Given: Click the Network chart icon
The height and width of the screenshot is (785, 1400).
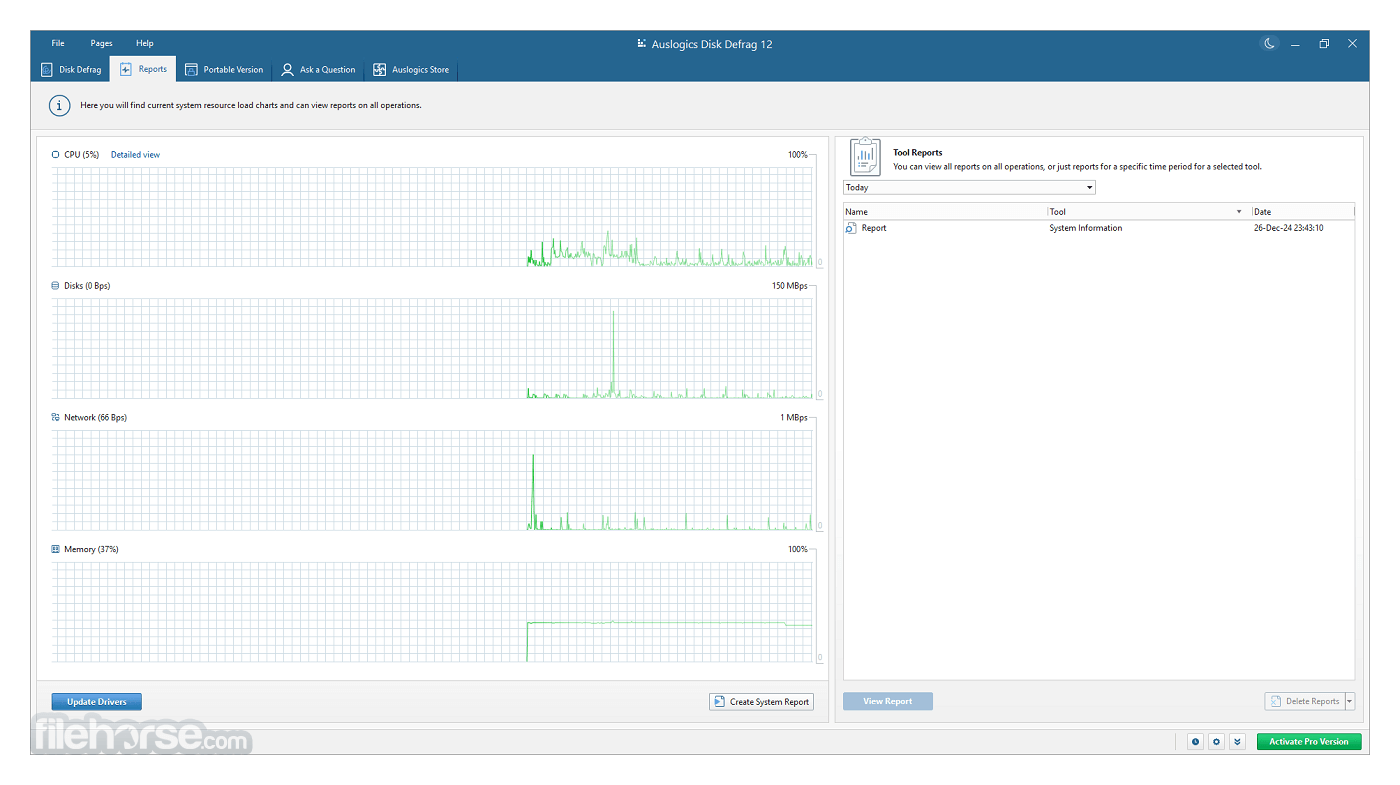Looking at the screenshot, I should [x=56, y=418].
